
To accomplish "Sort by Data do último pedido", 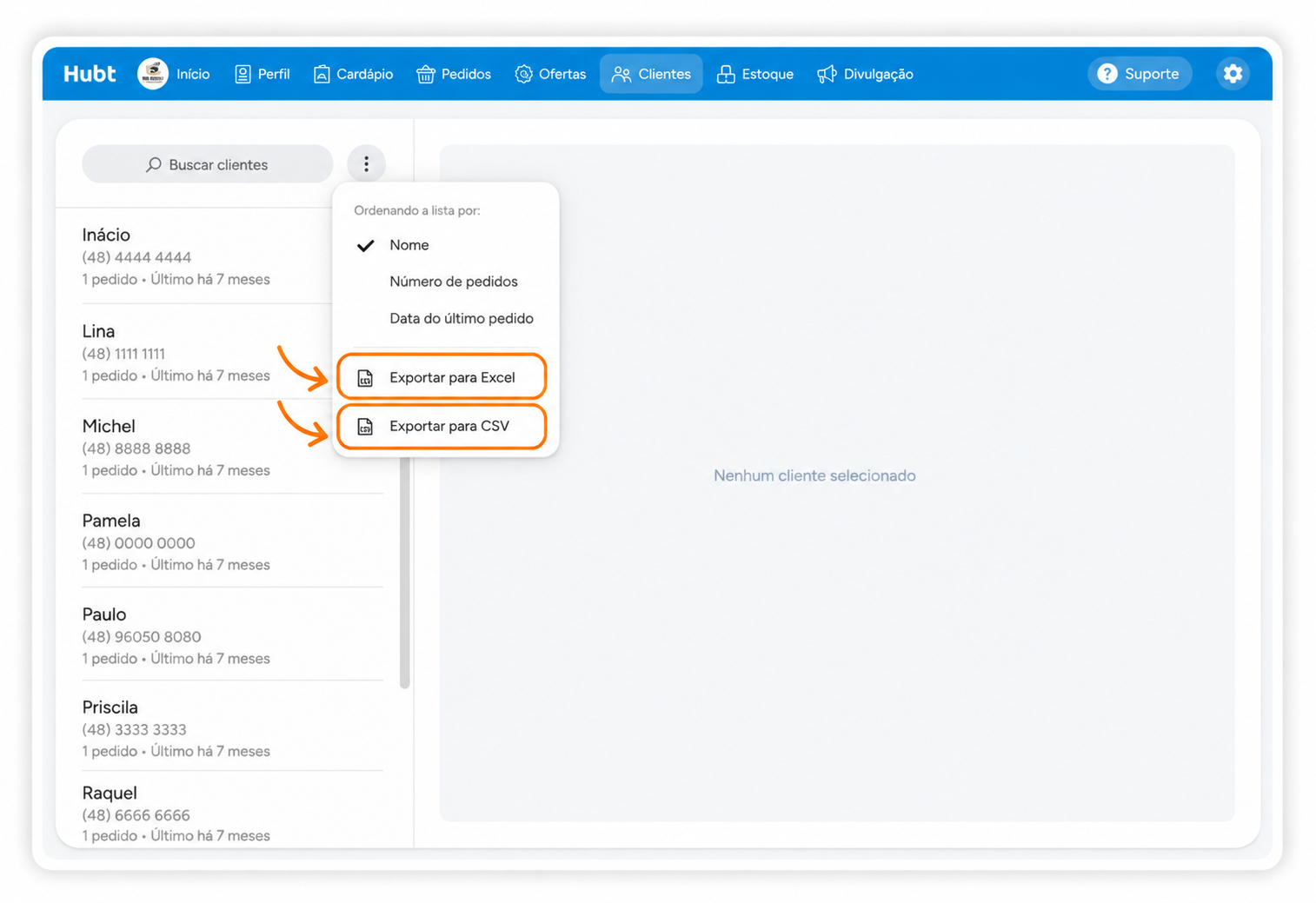I will [x=445, y=318].
